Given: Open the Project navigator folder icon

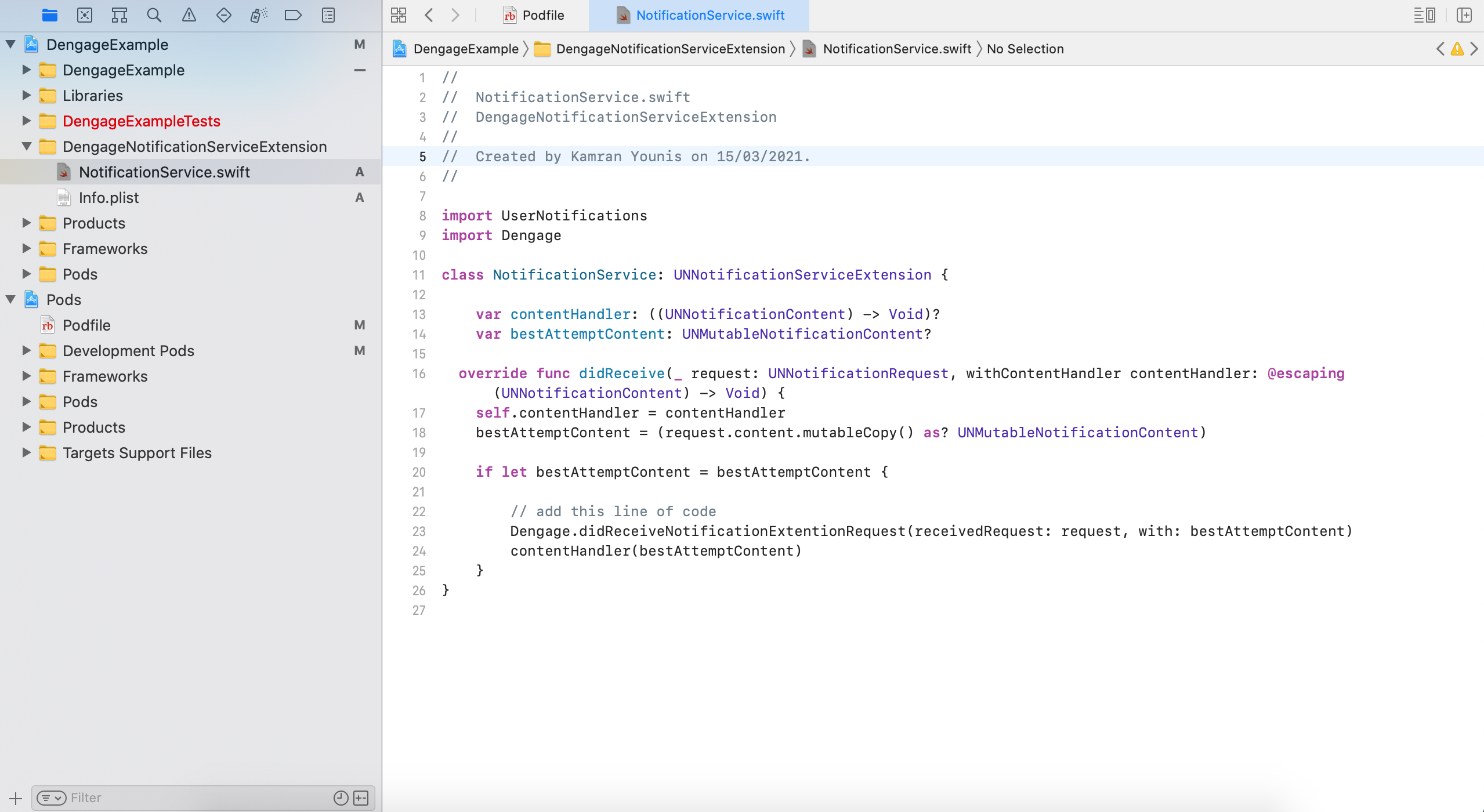Looking at the screenshot, I should click(x=50, y=15).
